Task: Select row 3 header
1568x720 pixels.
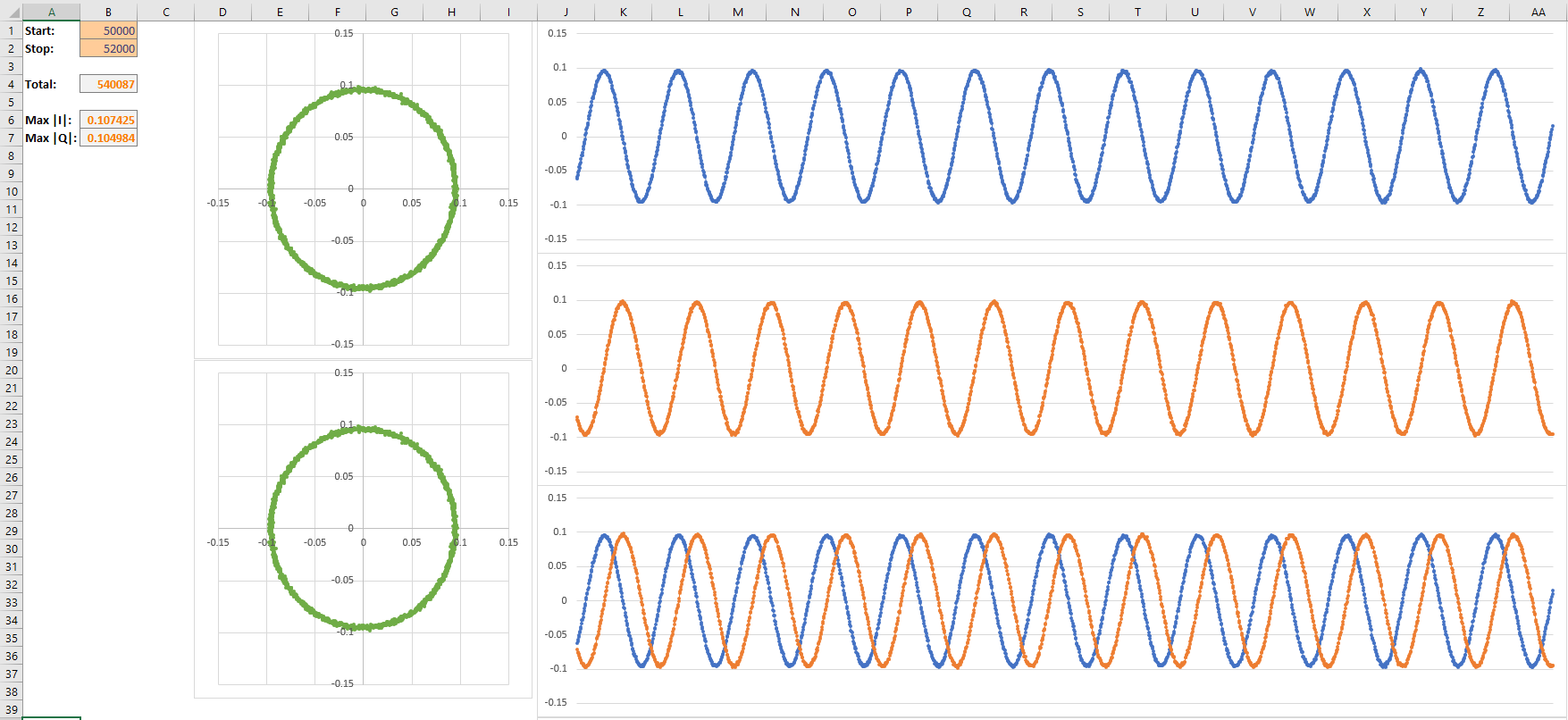Action: click(11, 66)
